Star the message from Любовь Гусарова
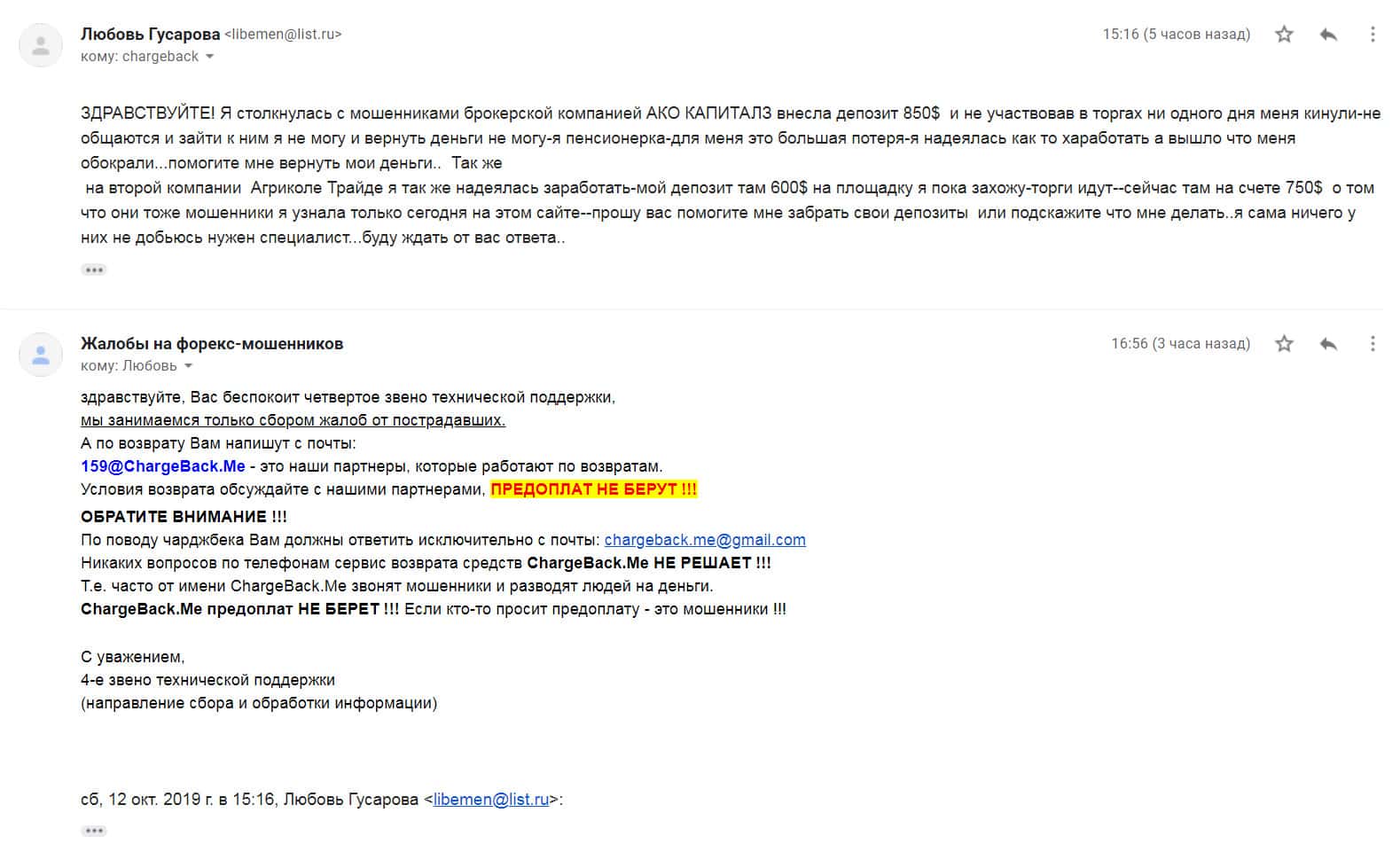This screenshot has height=844, width=1400. click(x=1284, y=35)
